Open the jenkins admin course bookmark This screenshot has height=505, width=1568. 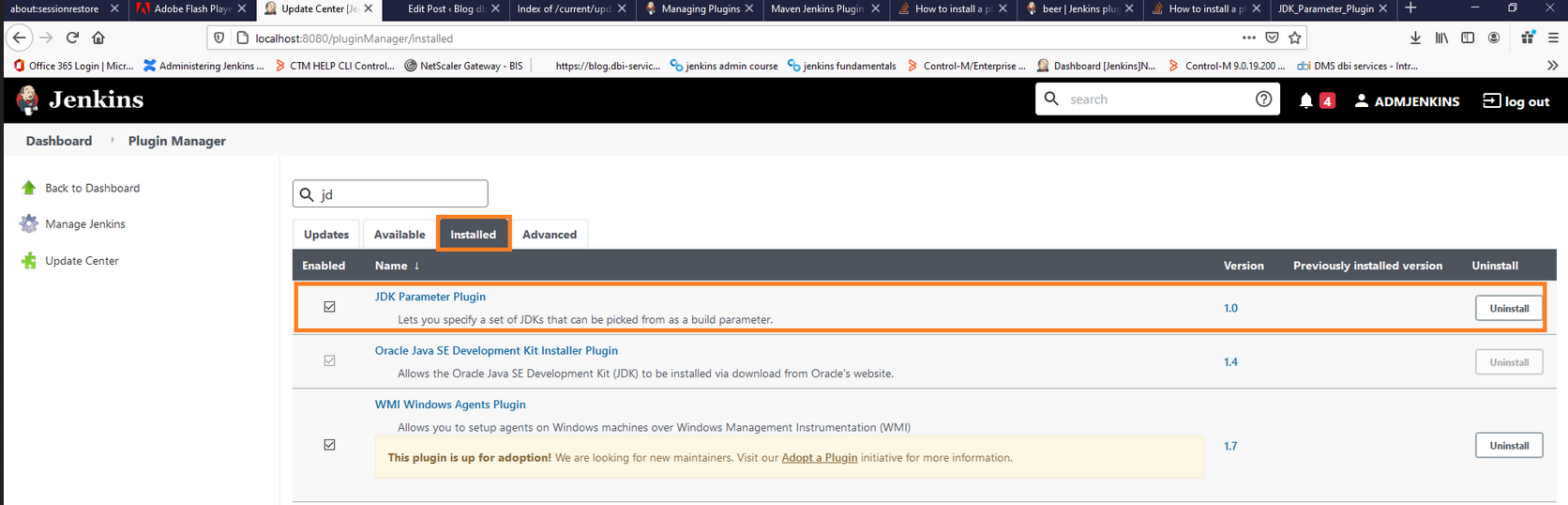pyautogui.click(x=724, y=66)
